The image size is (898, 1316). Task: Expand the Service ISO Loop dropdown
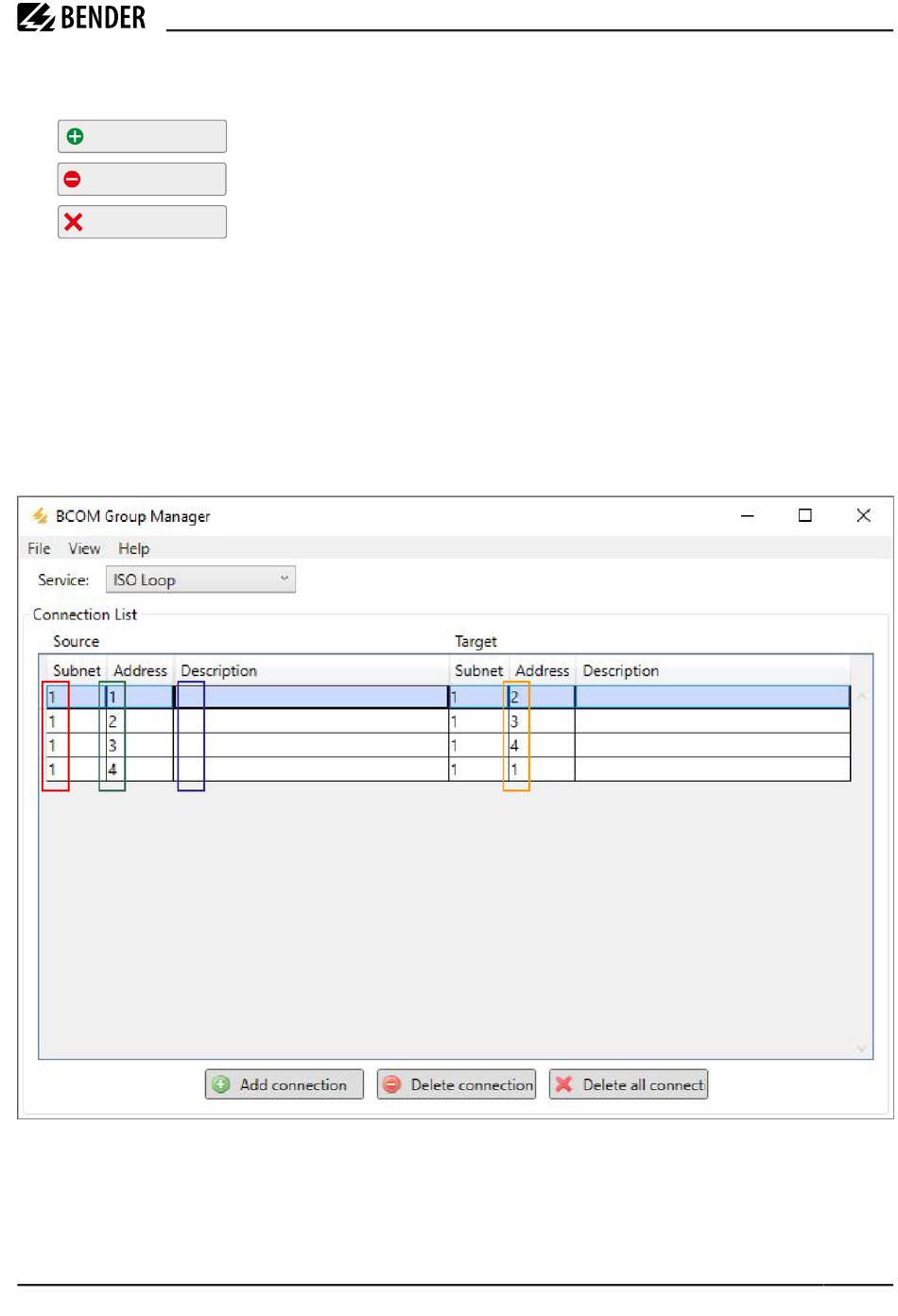200,580
